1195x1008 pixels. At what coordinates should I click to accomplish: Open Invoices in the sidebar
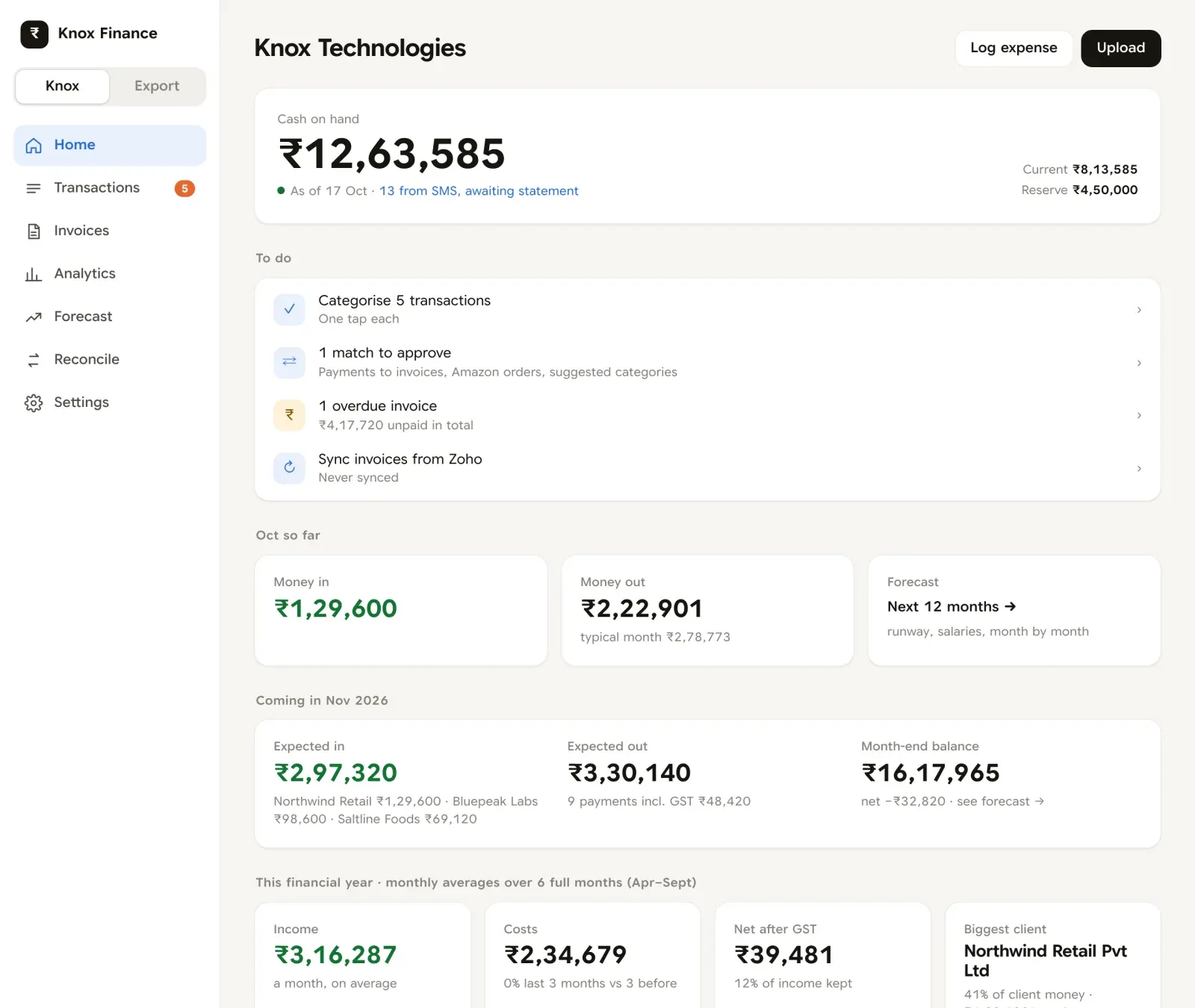110,231
